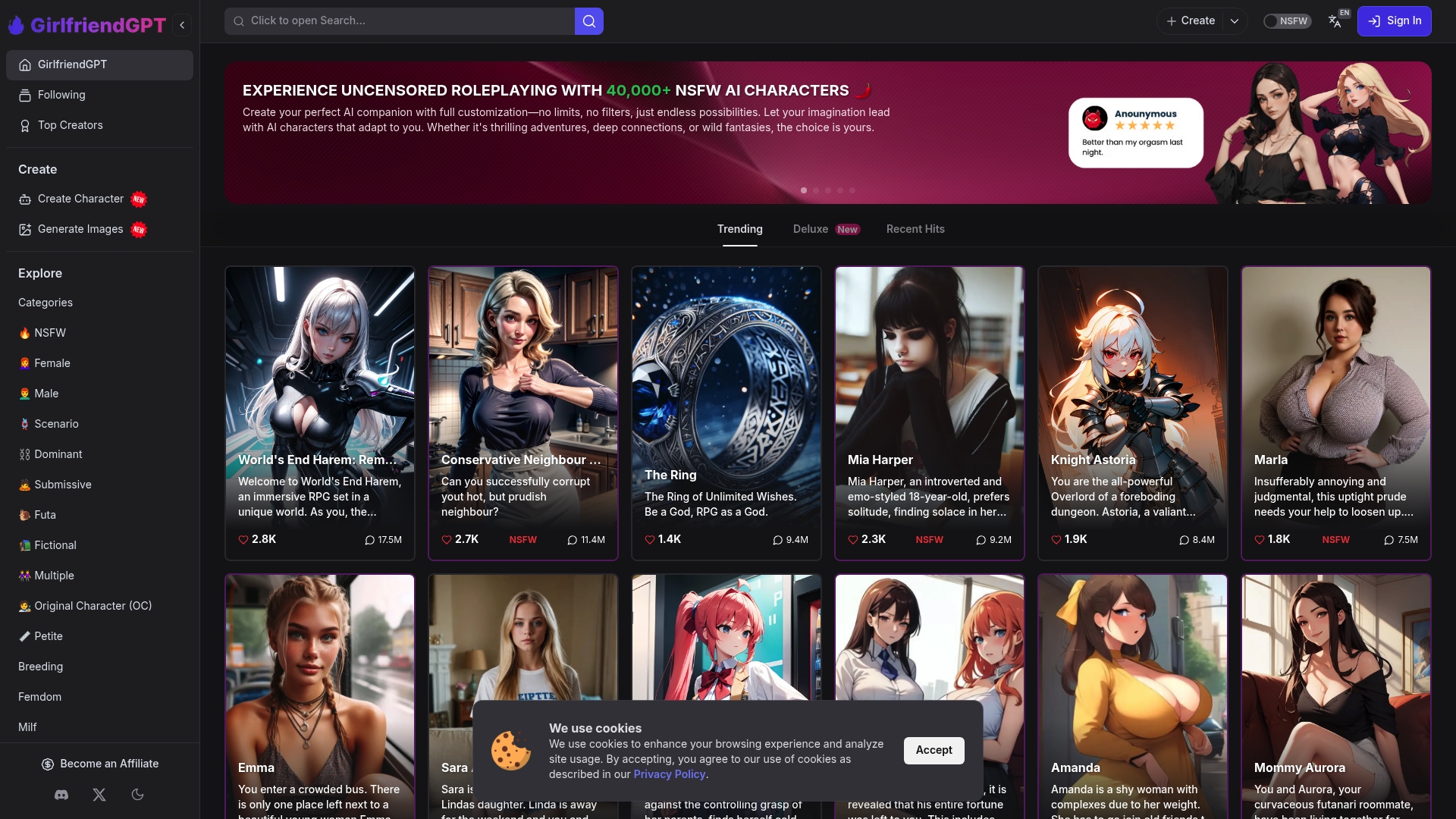Open Generate Images in sidebar
This screenshot has height=819, width=1456.
[x=99, y=230]
